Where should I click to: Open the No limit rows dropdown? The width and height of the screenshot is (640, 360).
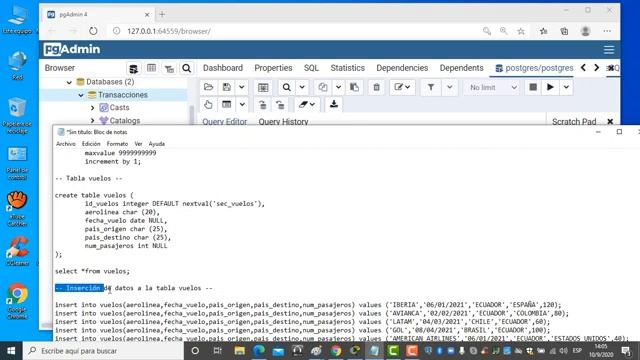coord(492,87)
